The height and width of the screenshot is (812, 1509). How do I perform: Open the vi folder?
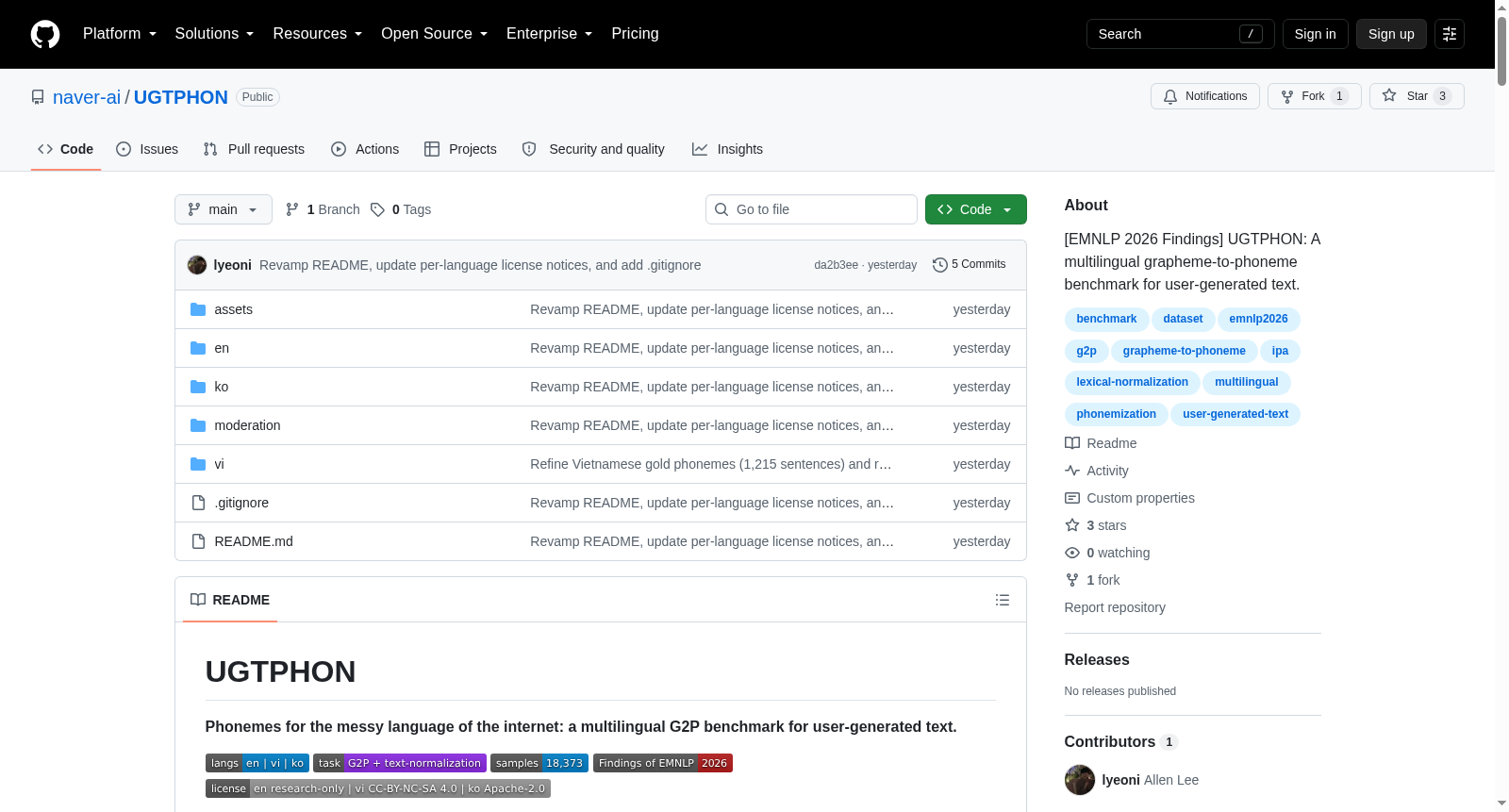(219, 464)
